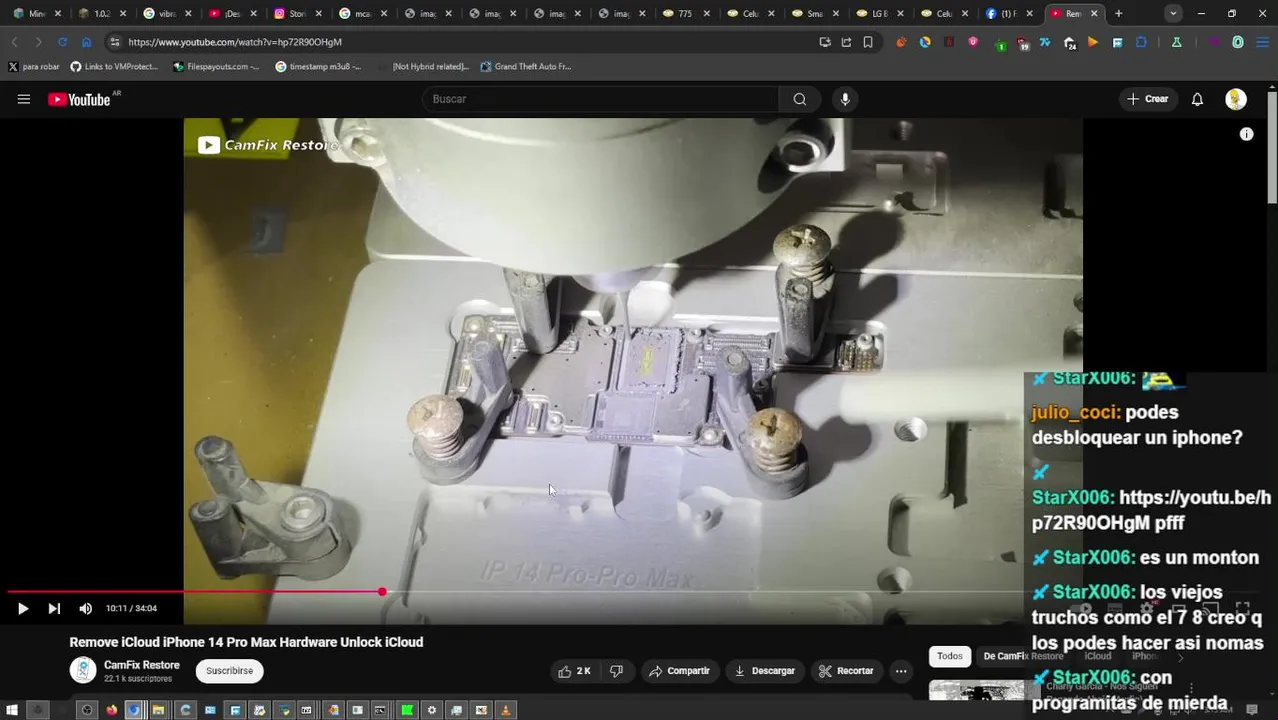
Task: Open the YouTube guide hamburger menu
Action: [24, 99]
